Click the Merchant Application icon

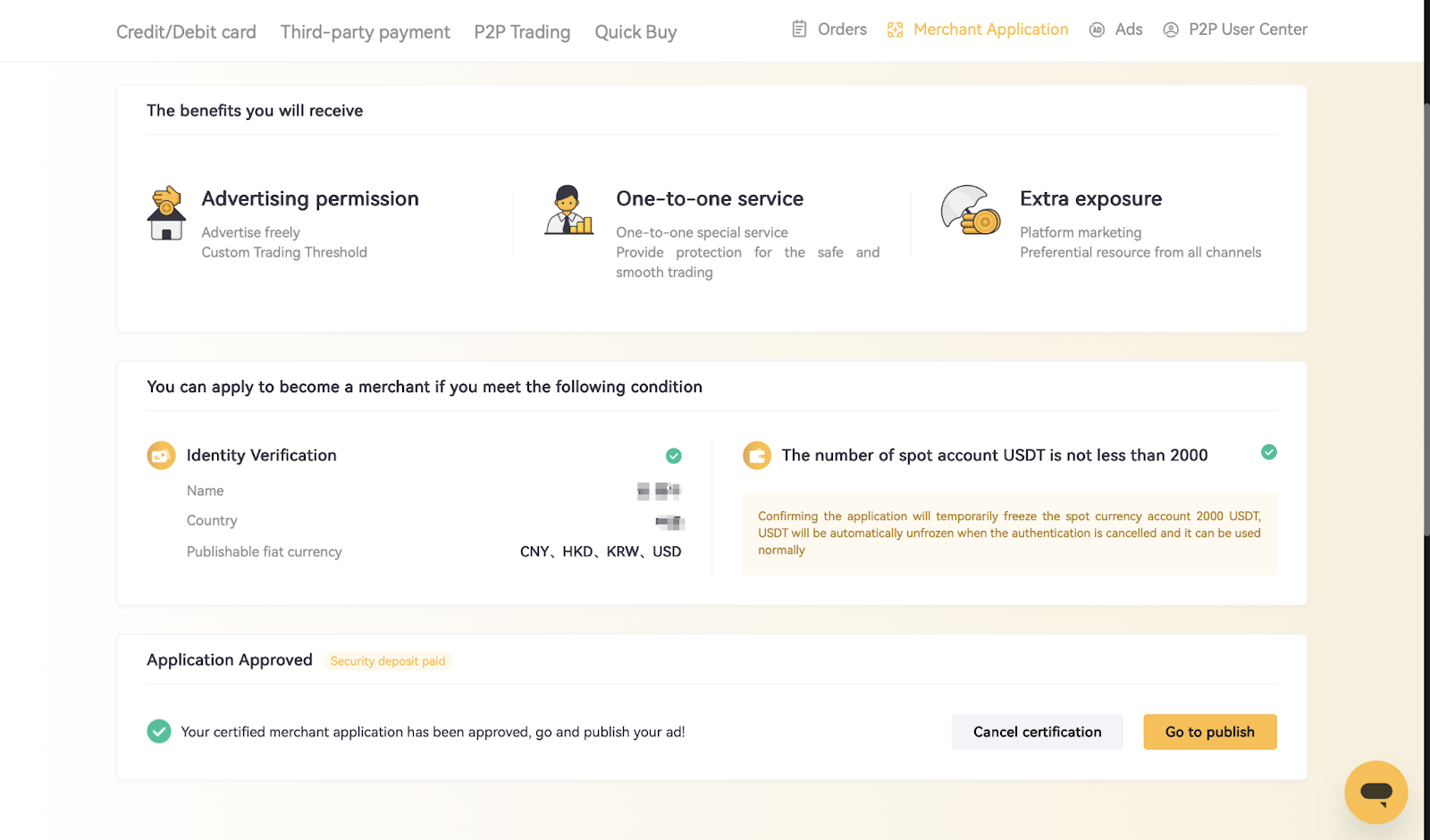pos(895,29)
